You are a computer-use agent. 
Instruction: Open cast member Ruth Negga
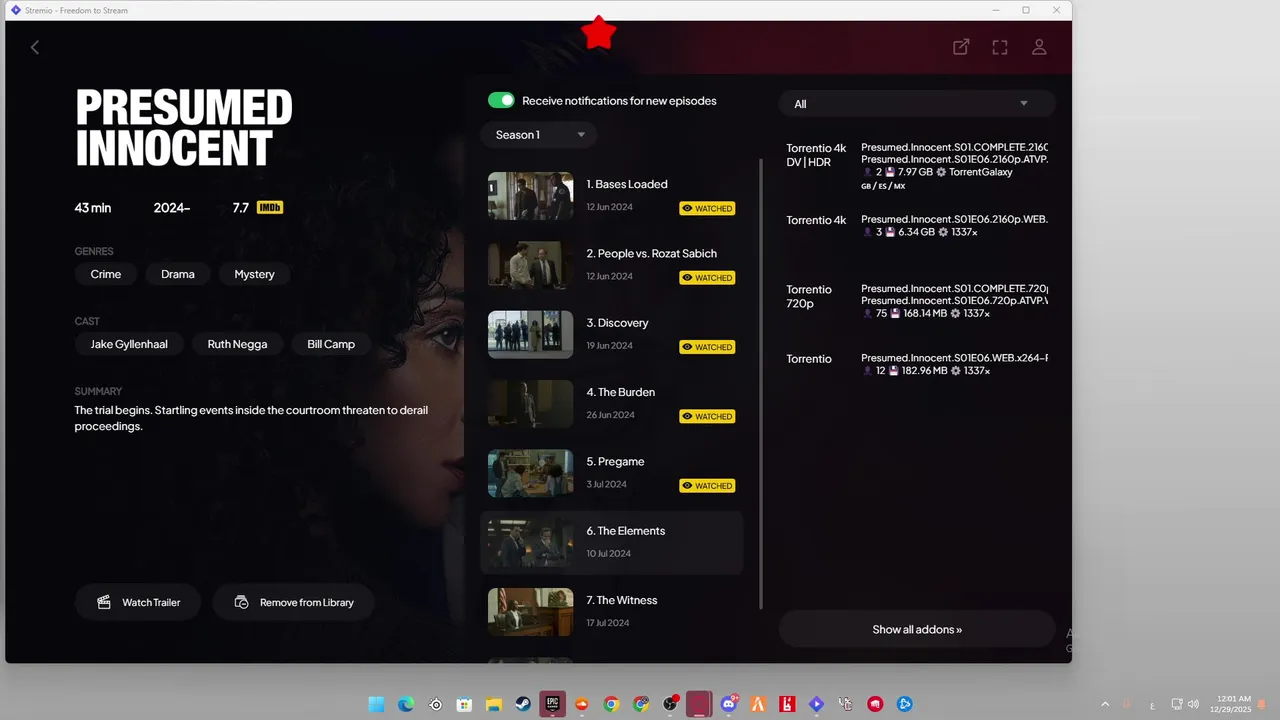pyautogui.click(x=238, y=344)
